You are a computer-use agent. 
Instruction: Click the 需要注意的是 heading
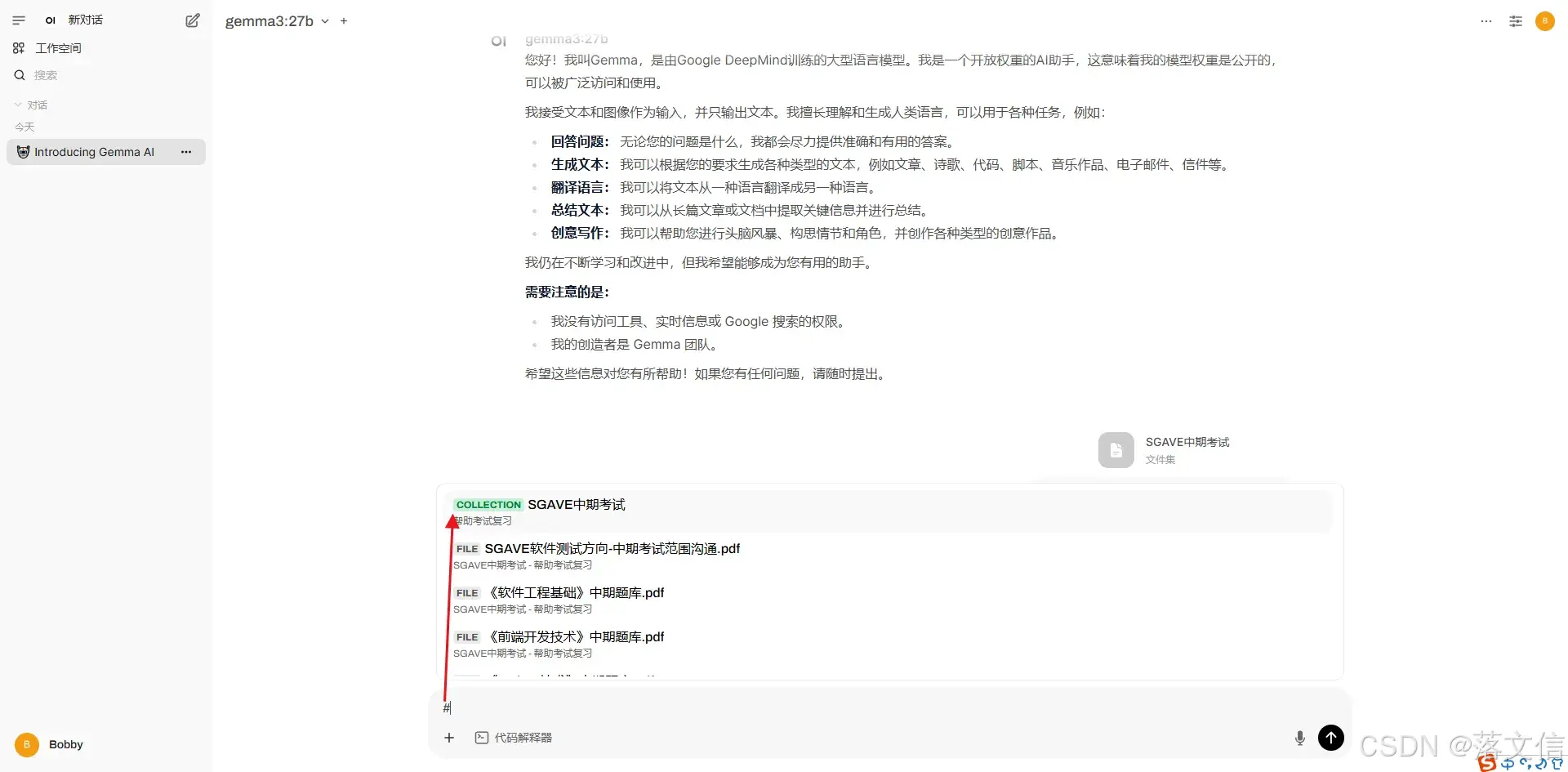pyautogui.click(x=567, y=292)
